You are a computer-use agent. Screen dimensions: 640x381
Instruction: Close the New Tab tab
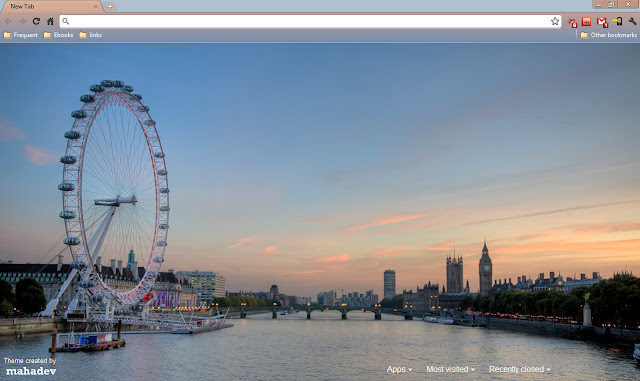pos(96,7)
